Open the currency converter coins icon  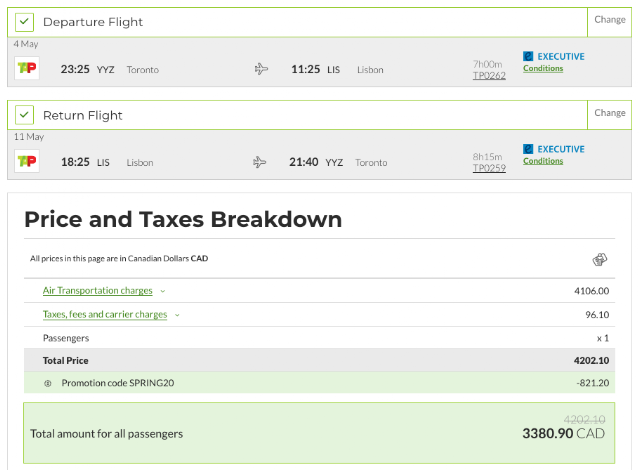tap(600, 259)
